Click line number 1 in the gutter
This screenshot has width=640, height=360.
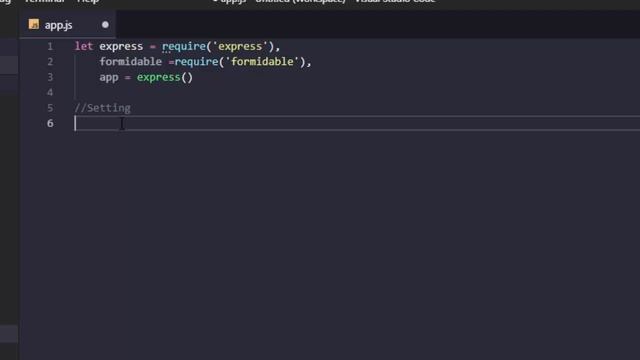pyautogui.click(x=50, y=47)
